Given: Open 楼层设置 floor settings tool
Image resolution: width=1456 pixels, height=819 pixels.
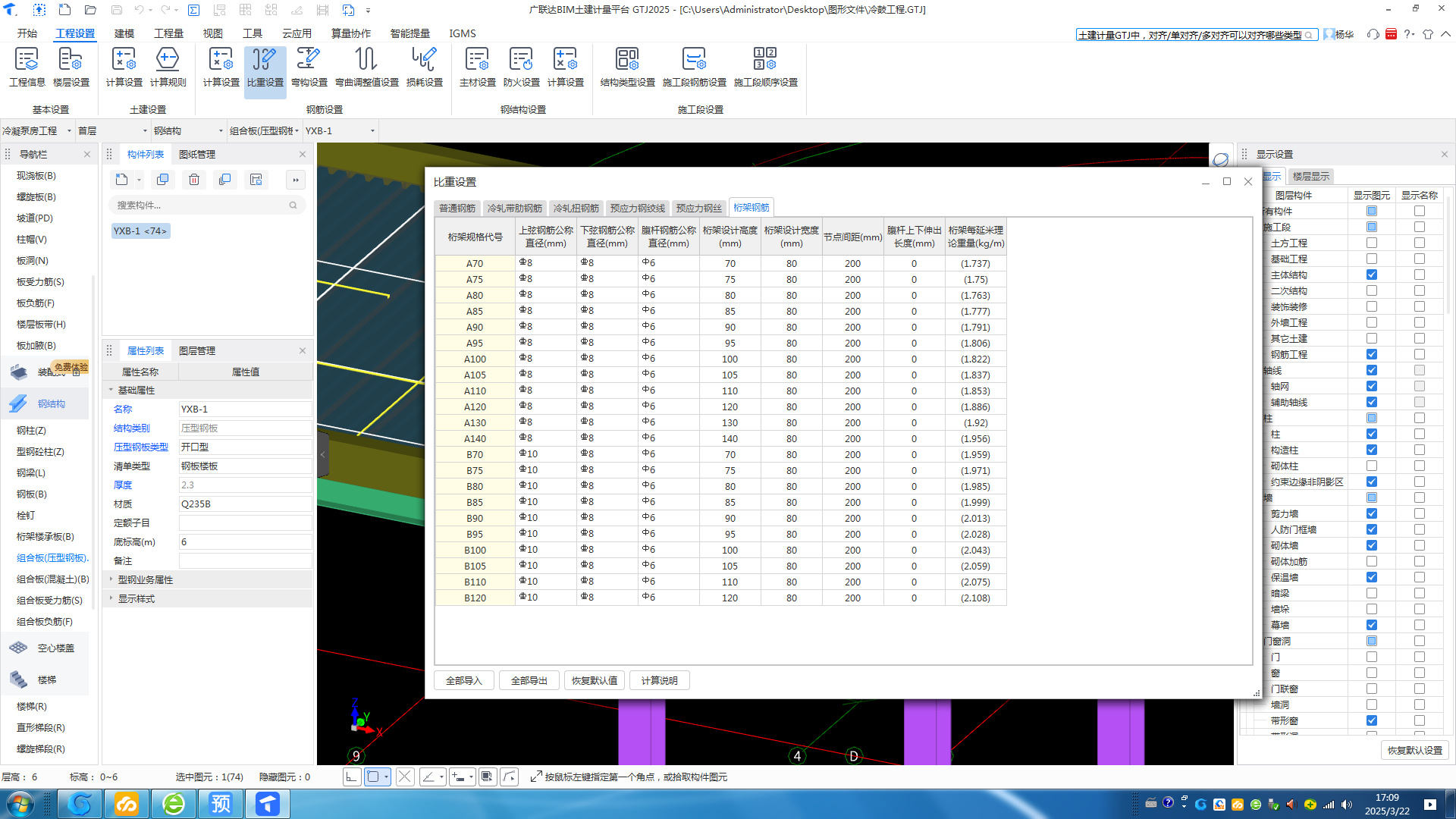Looking at the screenshot, I should (71, 67).
